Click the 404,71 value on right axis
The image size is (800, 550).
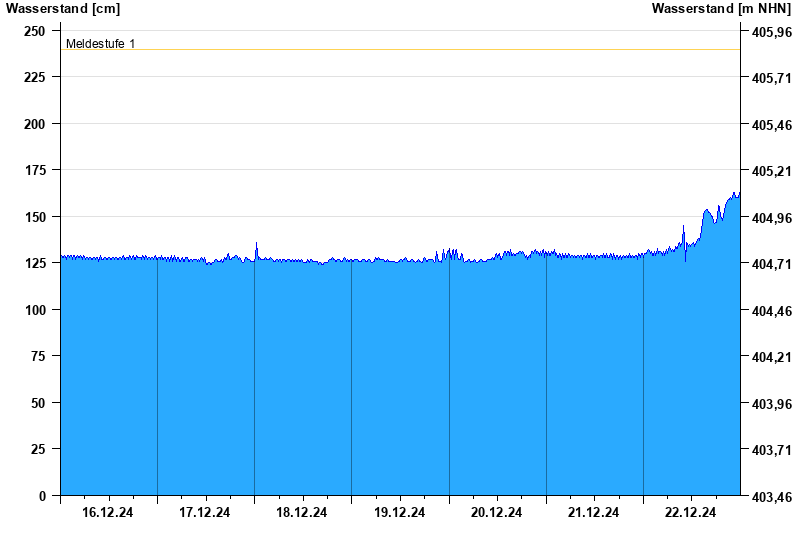[771, 265]
